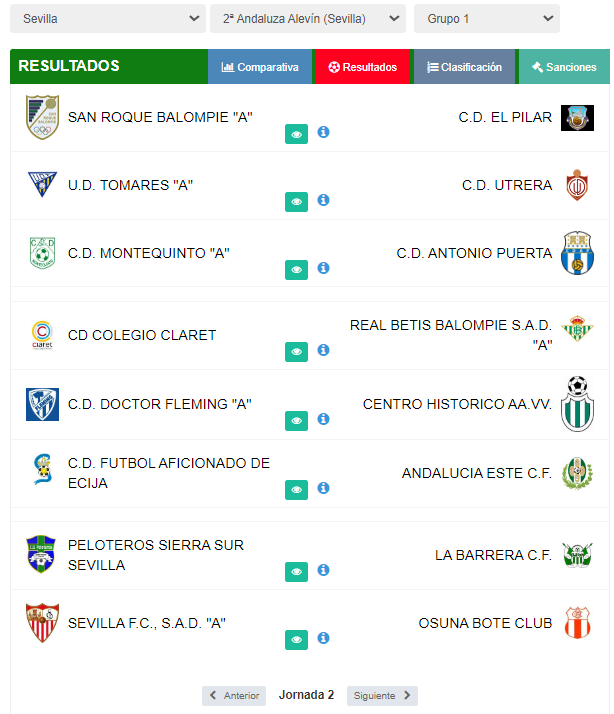The image size is (614, 714).
Task: Click the Sevilla F.C. team crest
Action: [x=42, y=622]
